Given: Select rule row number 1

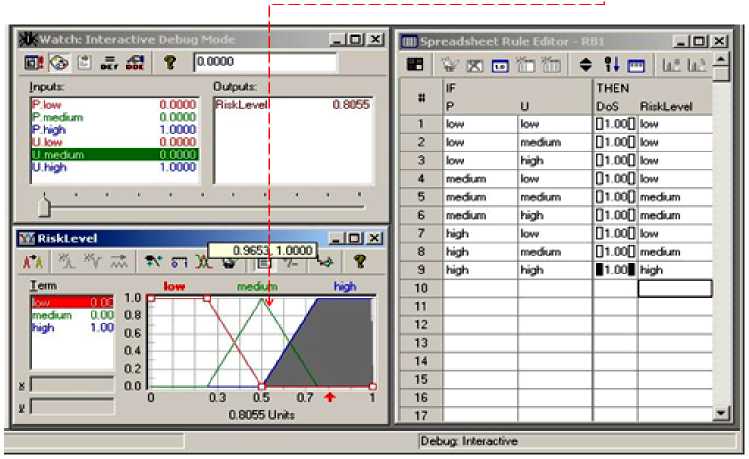Looking at the screenshot, I should click(421, 124).
